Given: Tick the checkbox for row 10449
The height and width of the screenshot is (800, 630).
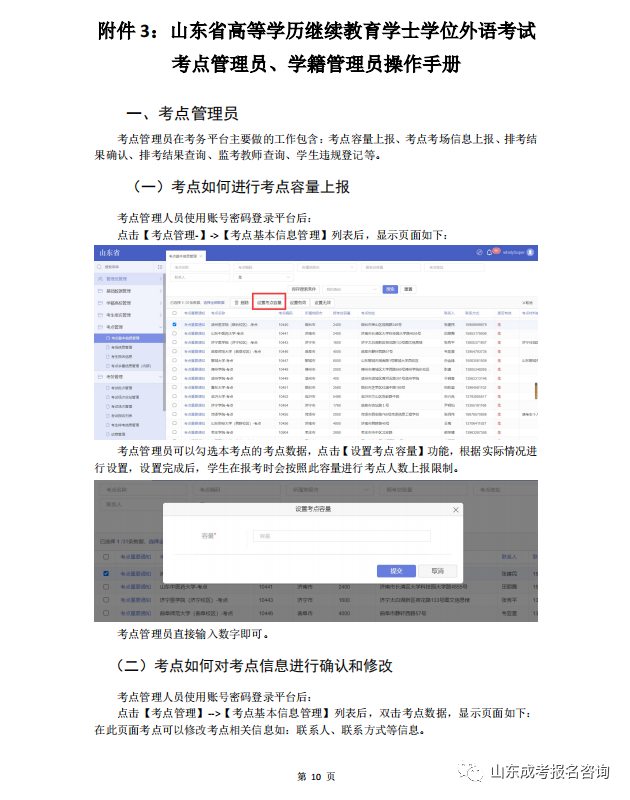Looking at the screenshot, I should click(174, 378).
